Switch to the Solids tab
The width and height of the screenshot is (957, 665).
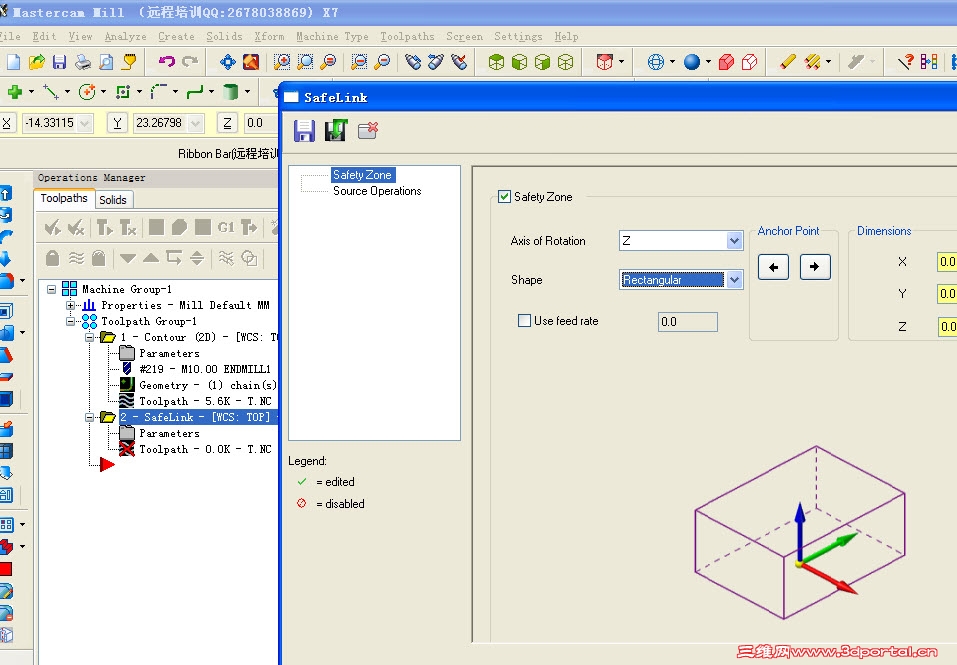[x=113, y=200]
